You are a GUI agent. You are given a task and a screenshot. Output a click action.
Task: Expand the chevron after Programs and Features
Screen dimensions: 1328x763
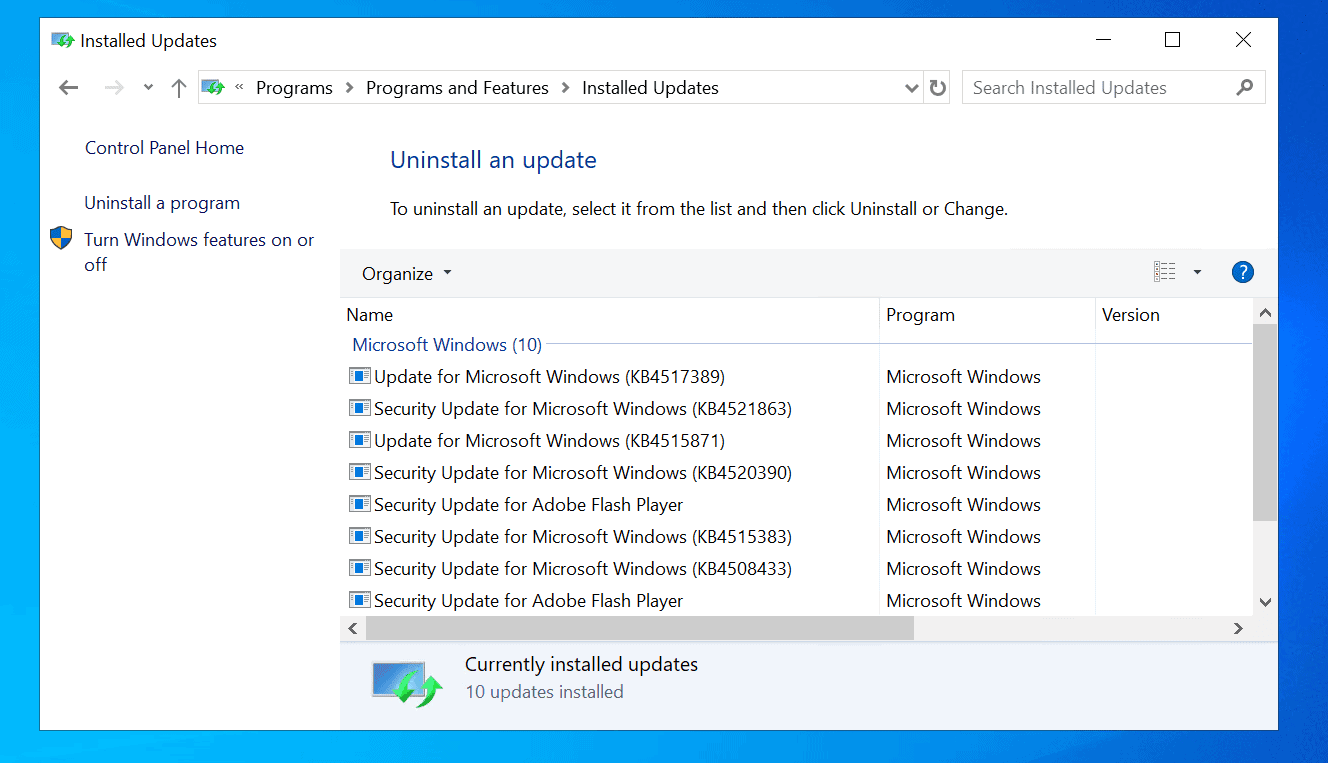click(566, 88)
